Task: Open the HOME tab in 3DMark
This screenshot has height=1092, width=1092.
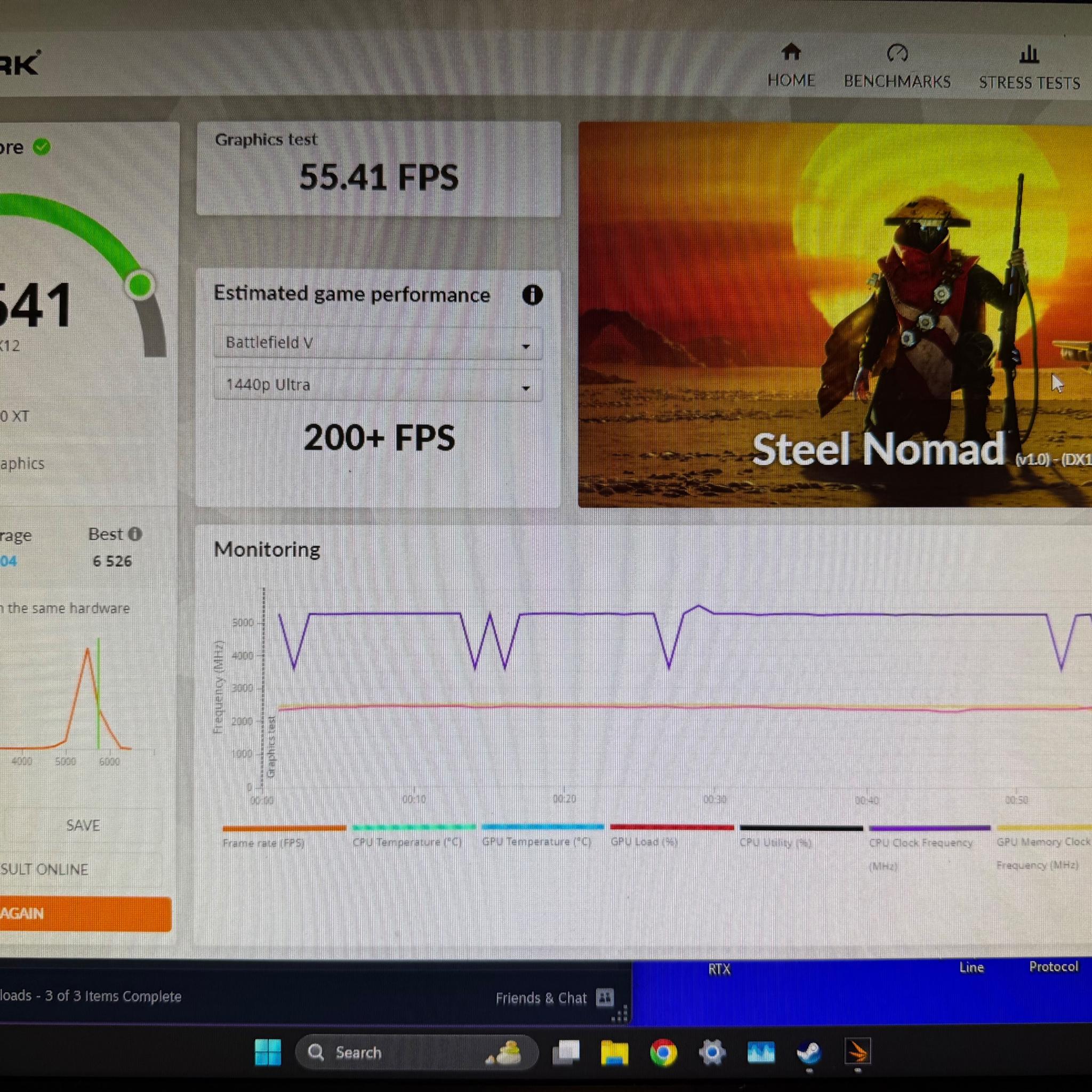Action: 791,66
